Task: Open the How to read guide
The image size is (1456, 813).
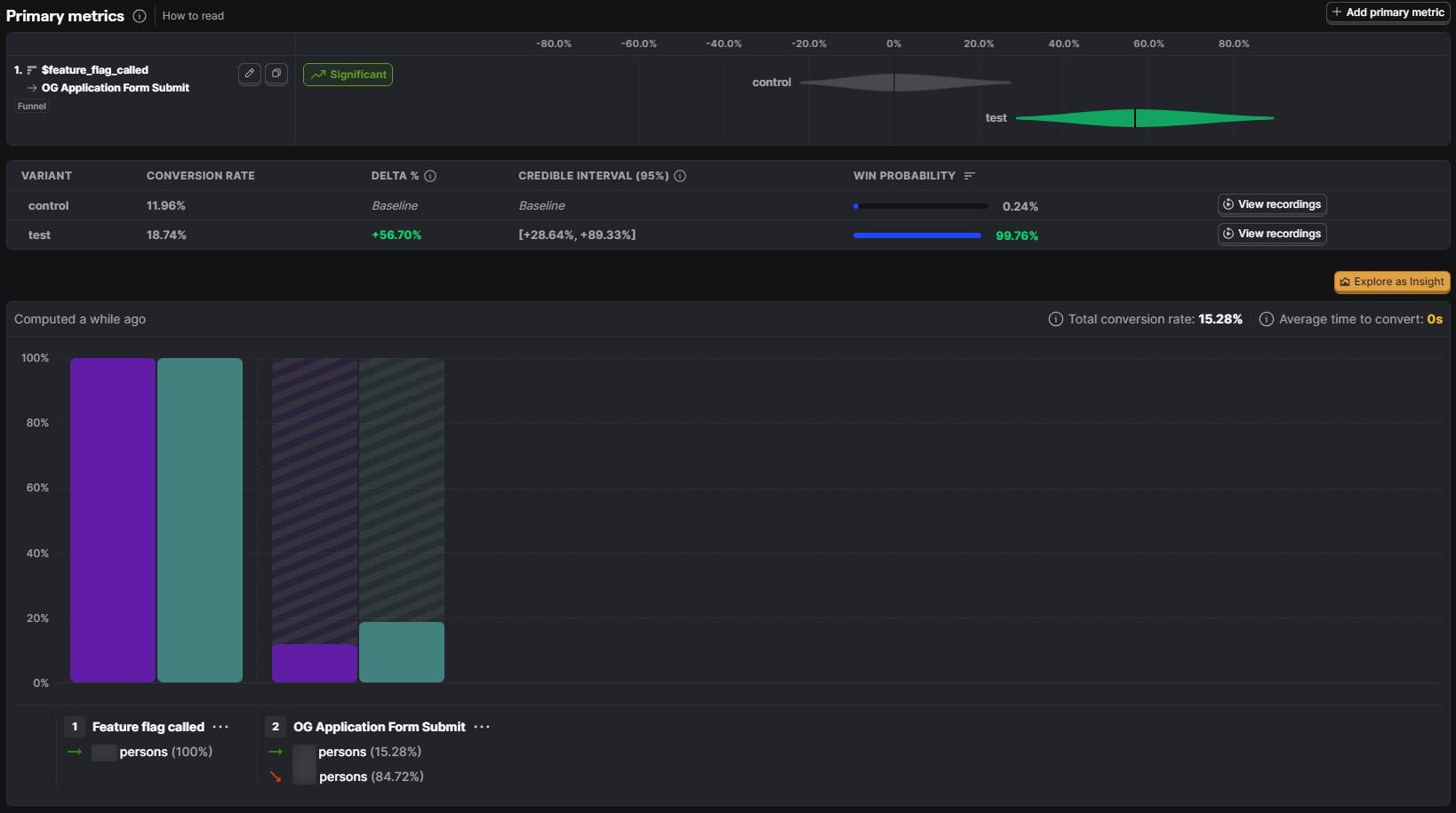Action: pyautogui.click(x=193, y=16)
